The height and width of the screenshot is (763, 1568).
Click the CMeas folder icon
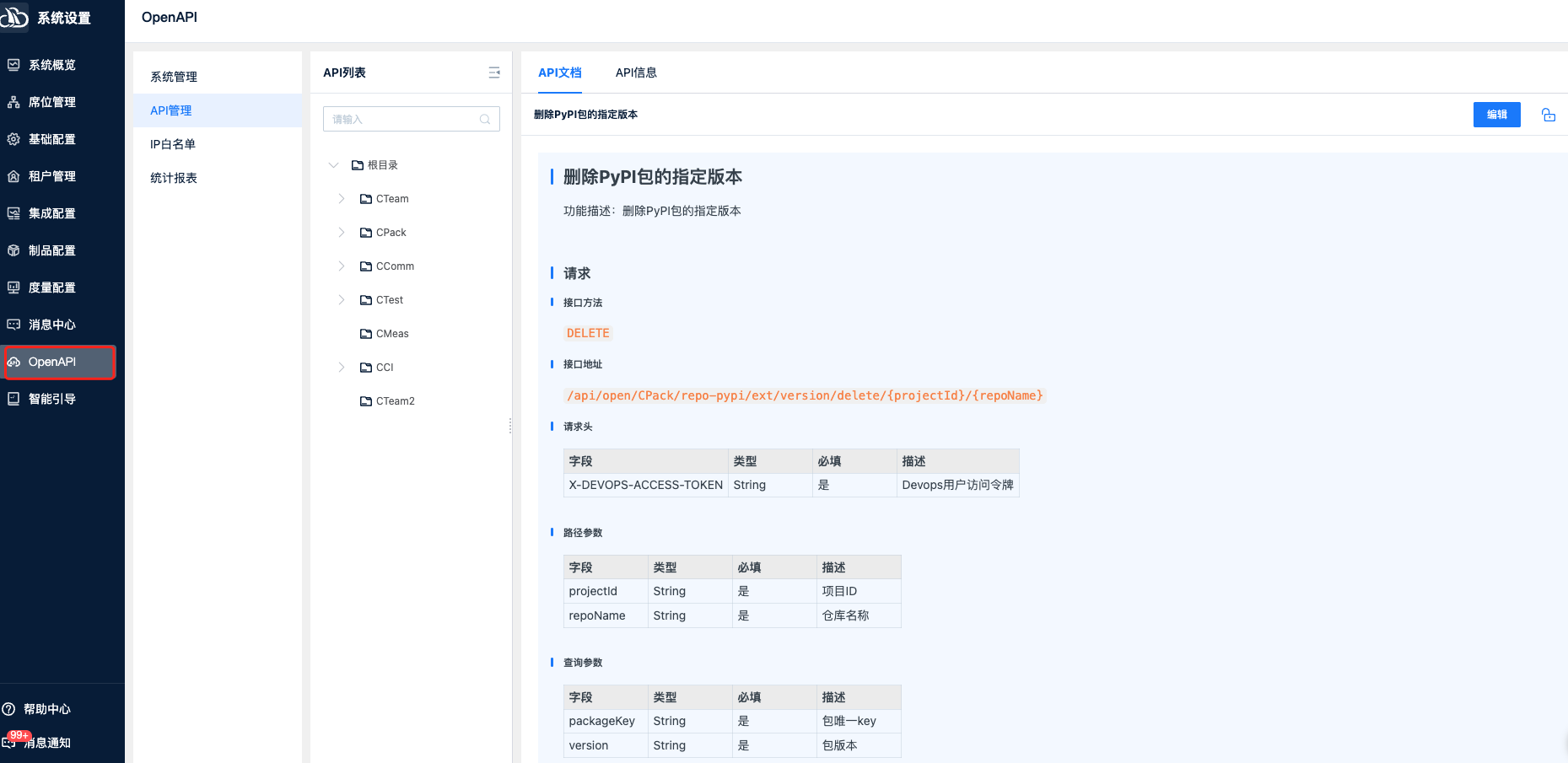pos(366,334)
